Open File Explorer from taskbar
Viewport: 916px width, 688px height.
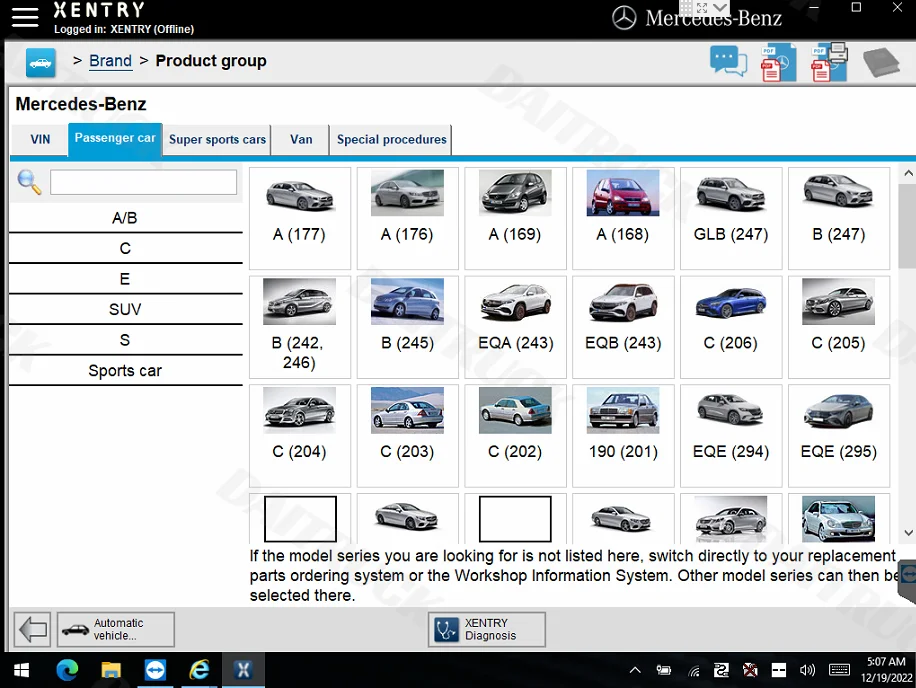tap(111, 670)
